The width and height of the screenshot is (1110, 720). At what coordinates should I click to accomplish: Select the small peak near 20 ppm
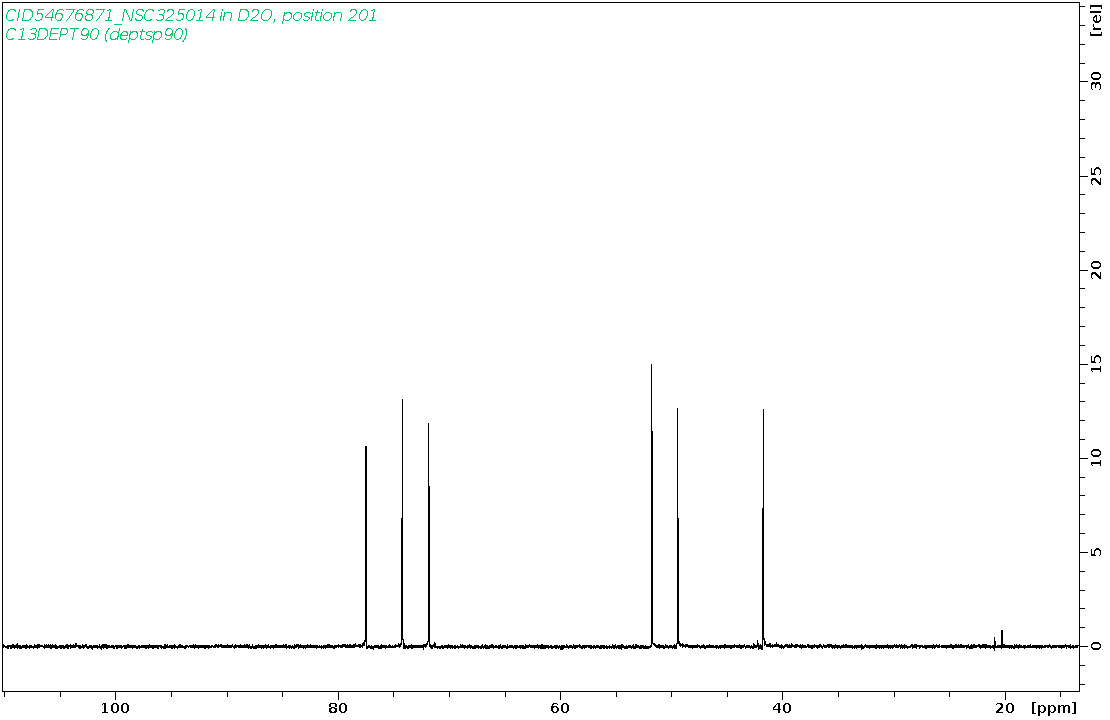click(x=1002, y=637)
